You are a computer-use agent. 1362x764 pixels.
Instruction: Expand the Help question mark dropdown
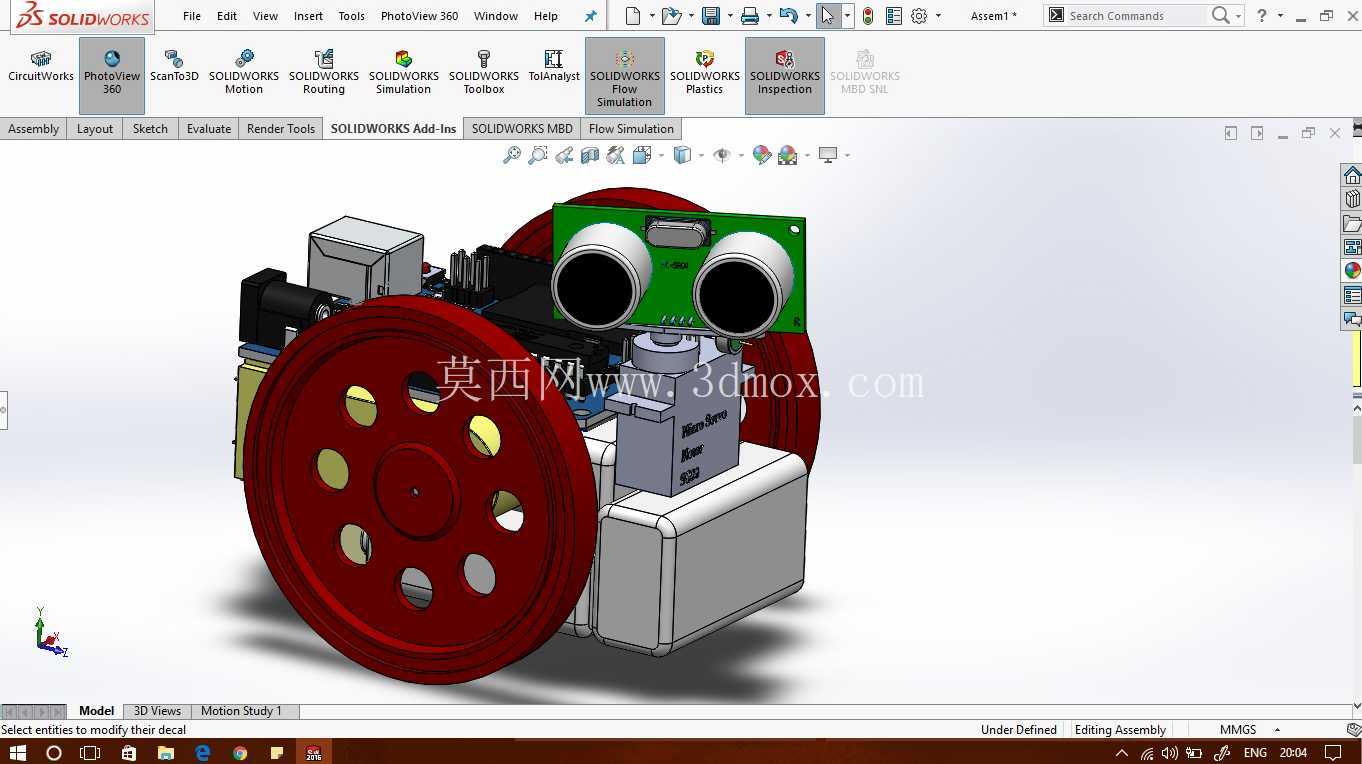pyautogui.click(x=1280, y=16)
